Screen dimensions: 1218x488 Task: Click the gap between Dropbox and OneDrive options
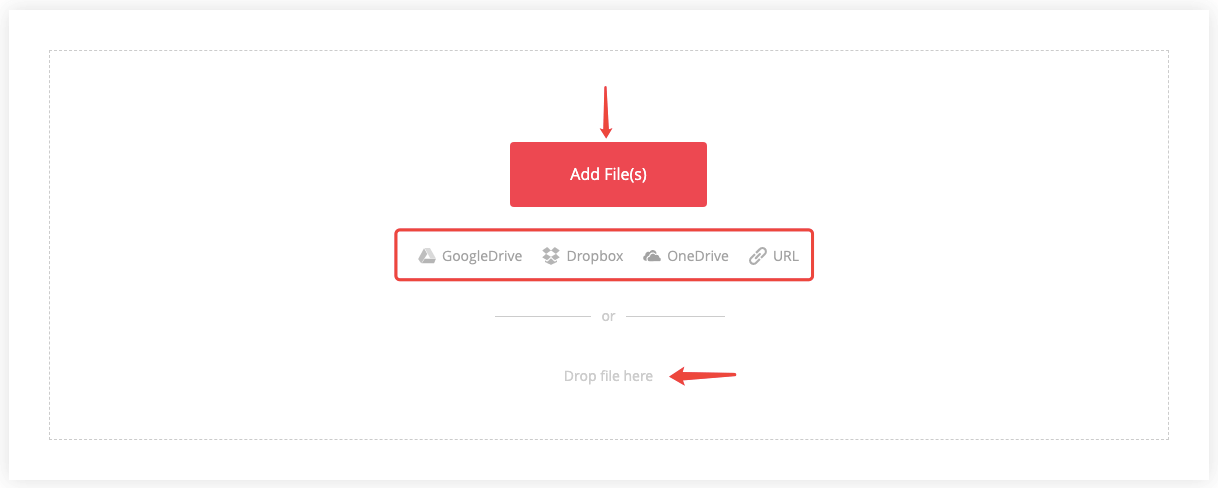(x=633, y=256)
